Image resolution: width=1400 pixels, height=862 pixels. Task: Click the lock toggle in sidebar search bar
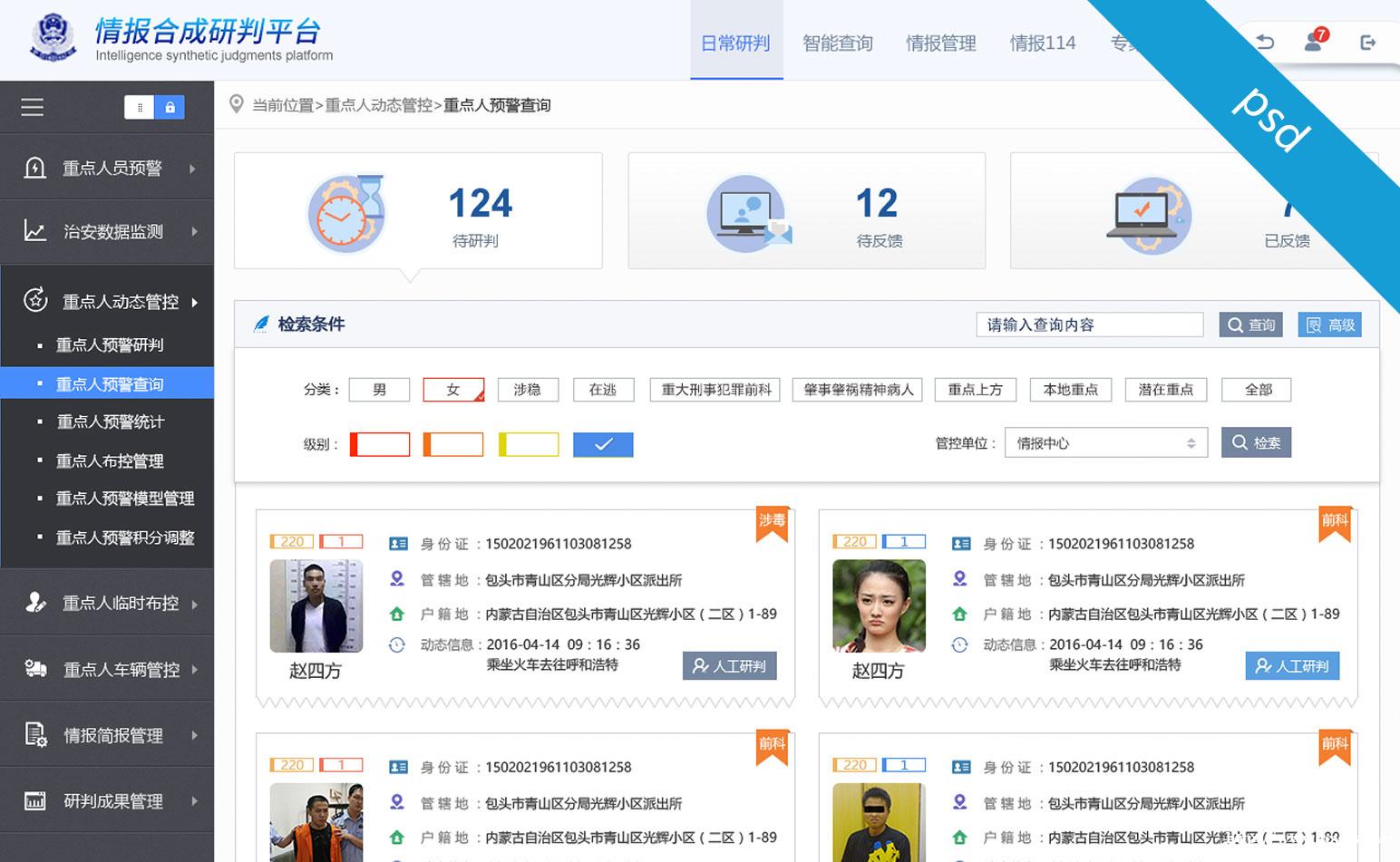coord(171,106)
